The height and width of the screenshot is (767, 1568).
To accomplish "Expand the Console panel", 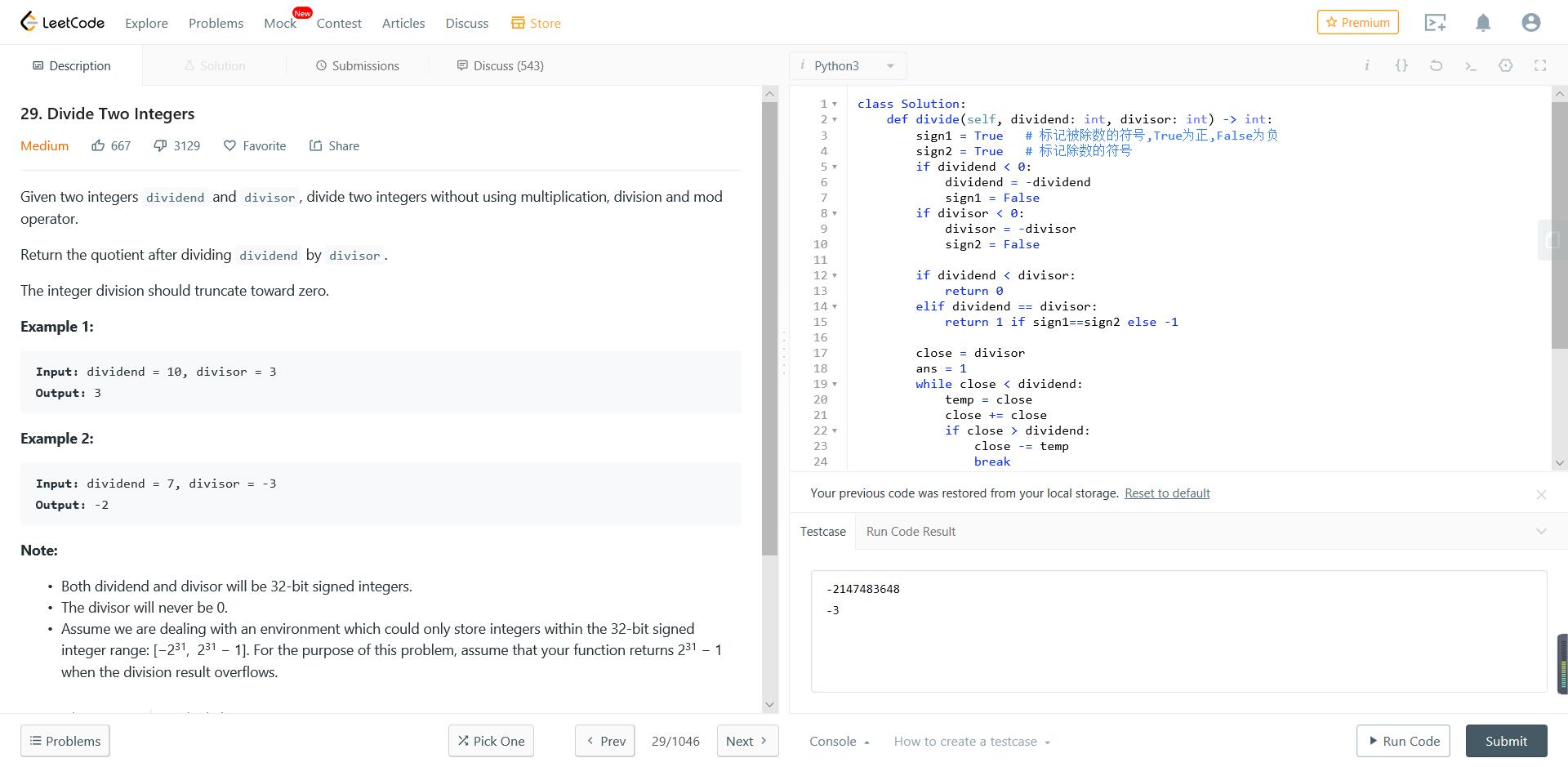I will click(840, 742).
